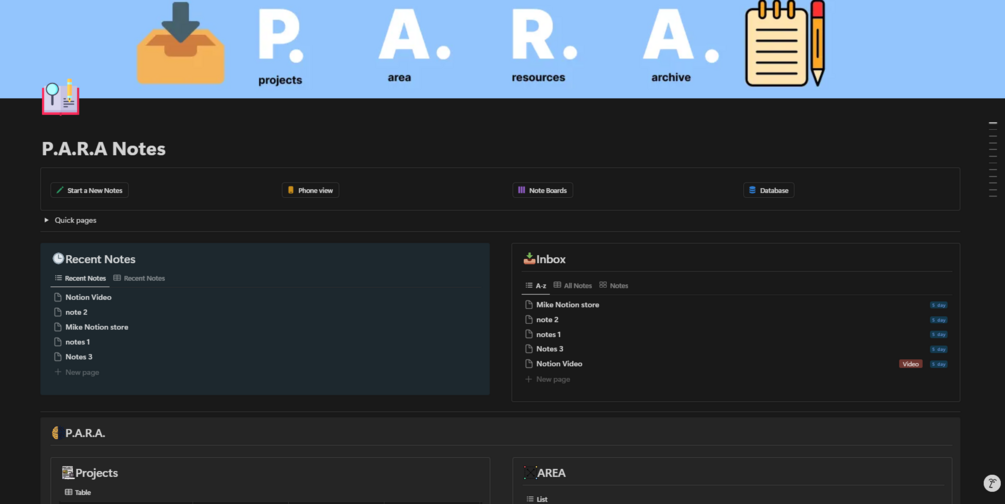The image size is (1005, 504).
Task: Click the database icon on Database button
Action: click(752, 190)
